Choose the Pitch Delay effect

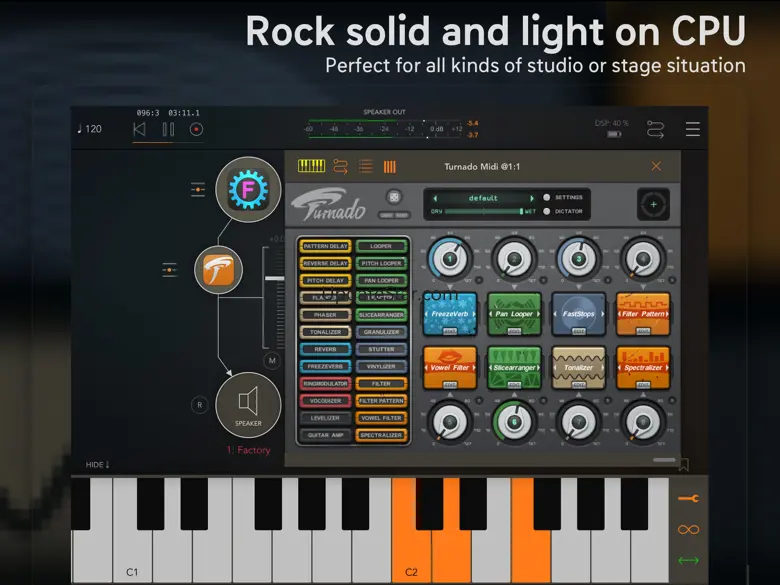pyautogui.click(x=325, y=281)
